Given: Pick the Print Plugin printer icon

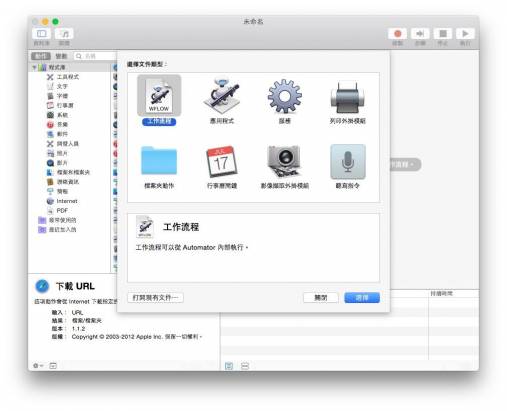Looking at the screenshot, I should tap(347, 97).
